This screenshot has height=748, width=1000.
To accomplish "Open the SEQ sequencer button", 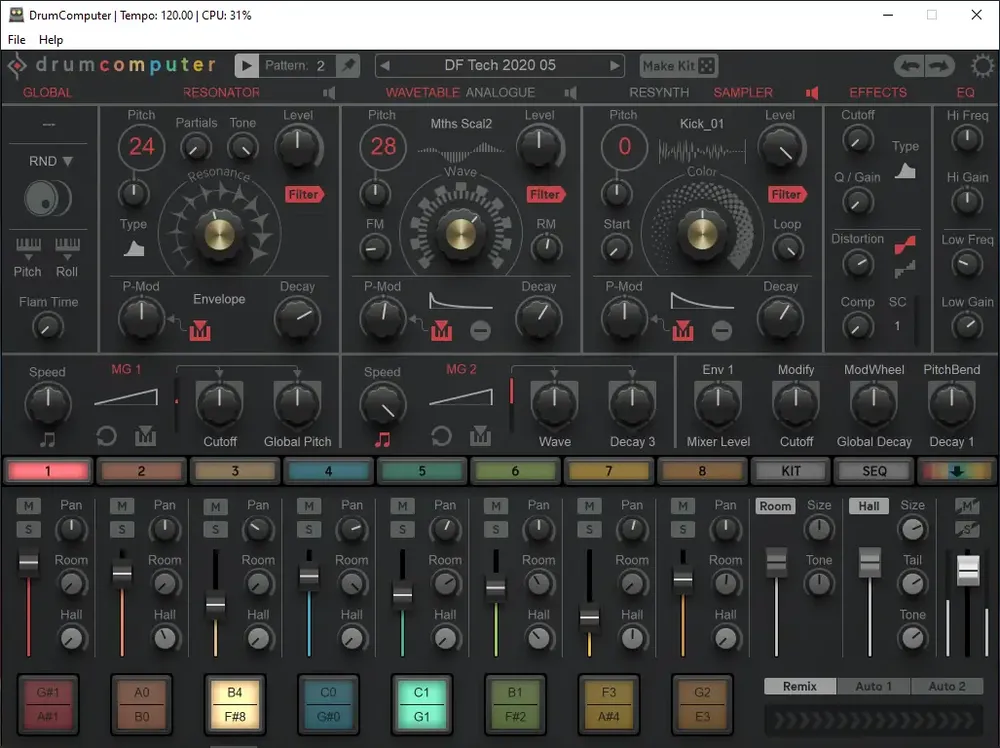I will click(874, 471).
